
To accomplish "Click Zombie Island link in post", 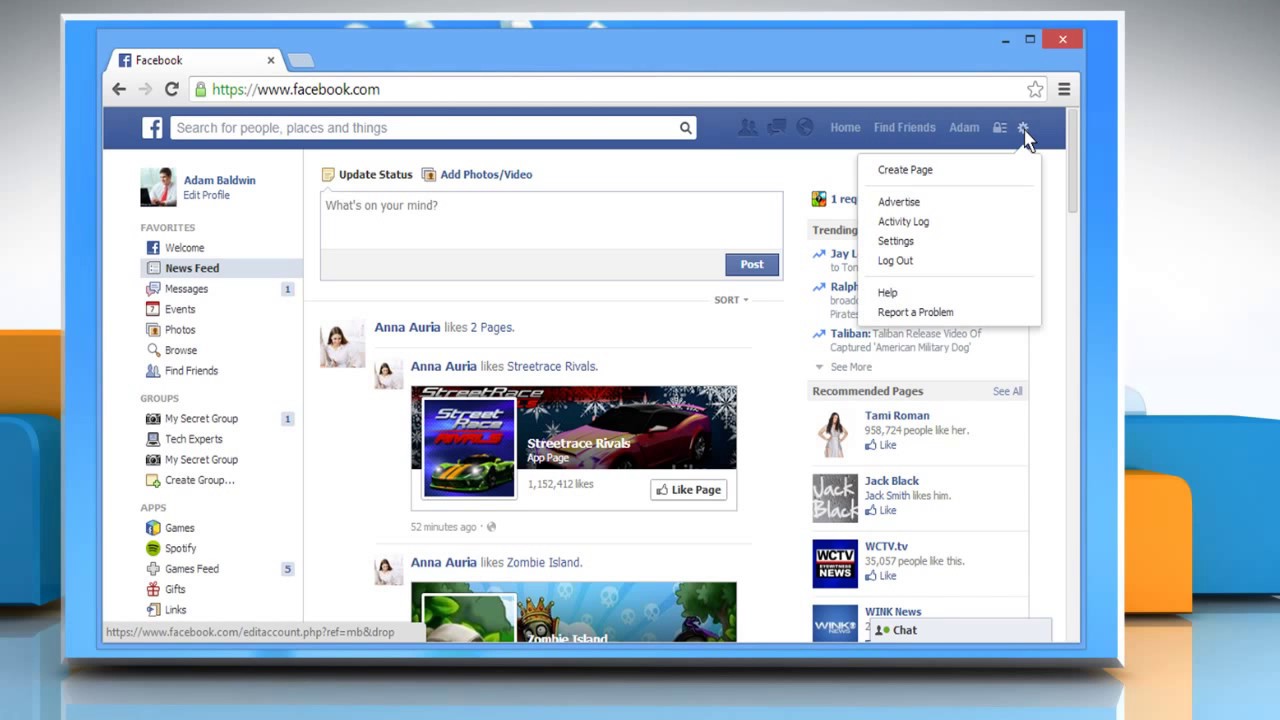I will 544,562.
